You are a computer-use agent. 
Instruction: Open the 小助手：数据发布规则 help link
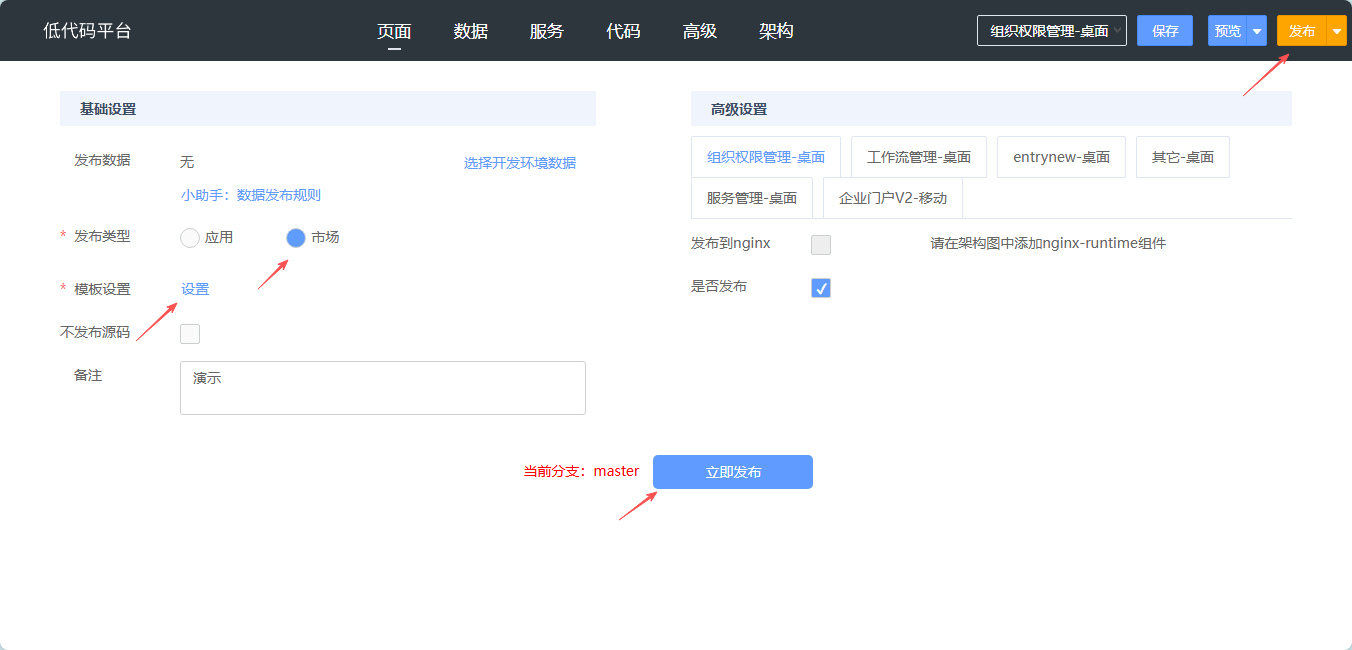[x=251, y=195]
